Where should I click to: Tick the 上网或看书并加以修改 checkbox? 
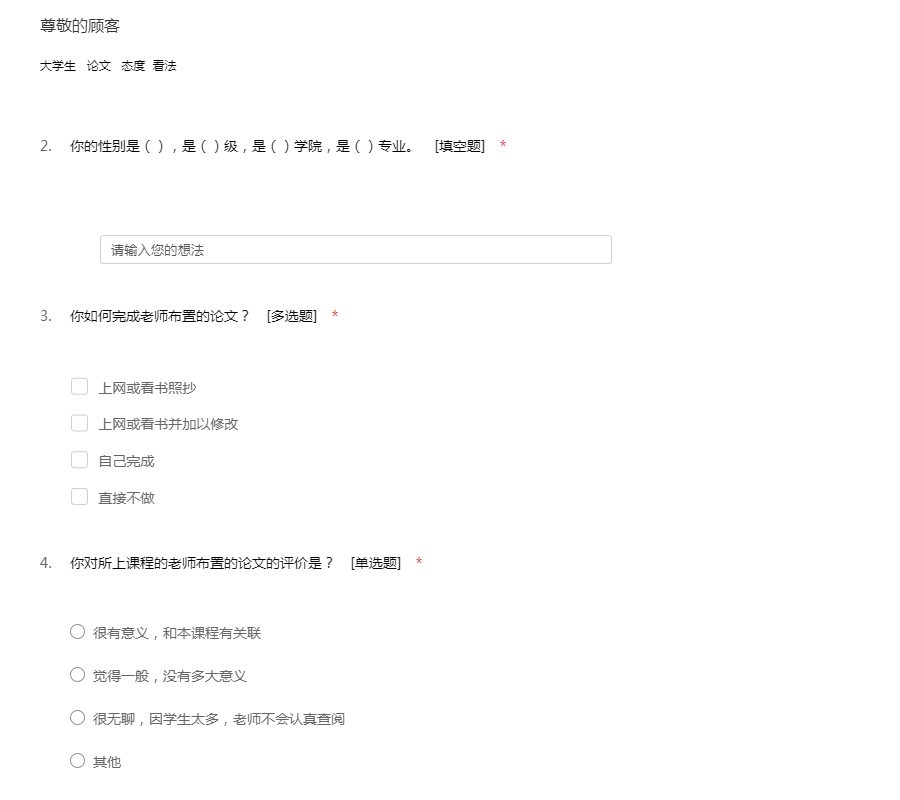click(80, 423)
